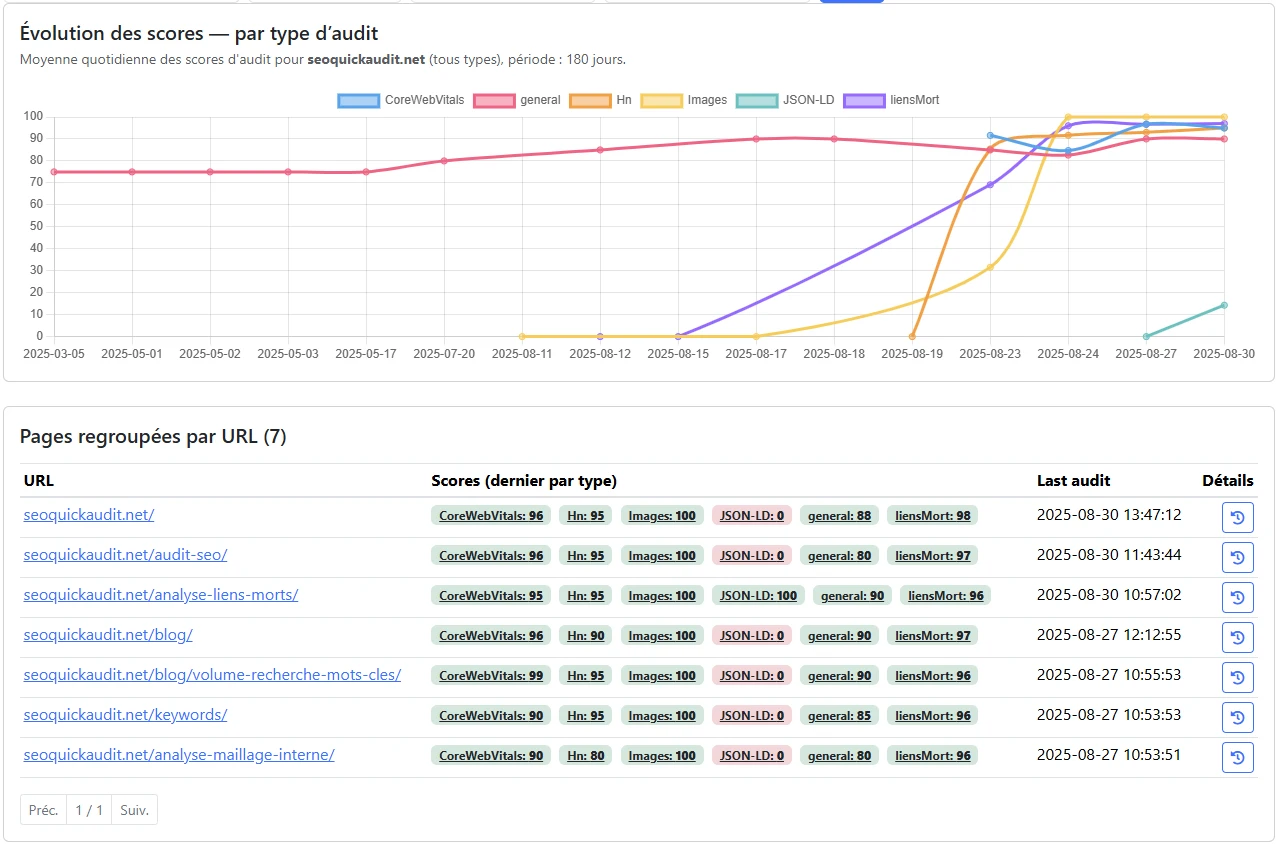Screen dimensions: 1281x847
Task: Click the Suiv. pagination button
Action: [x=134, y=809]
